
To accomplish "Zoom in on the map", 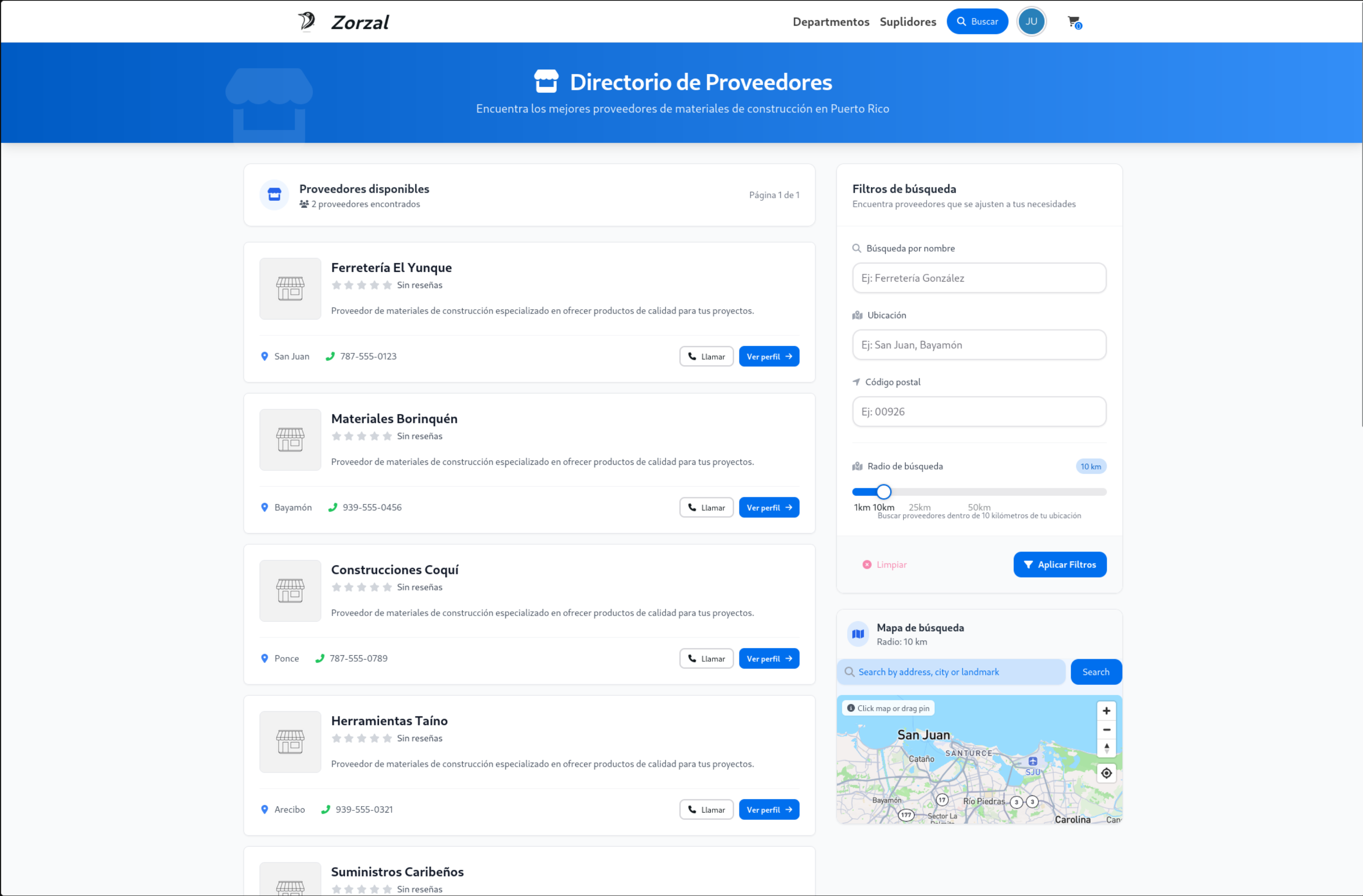I will coord(1106,711).
